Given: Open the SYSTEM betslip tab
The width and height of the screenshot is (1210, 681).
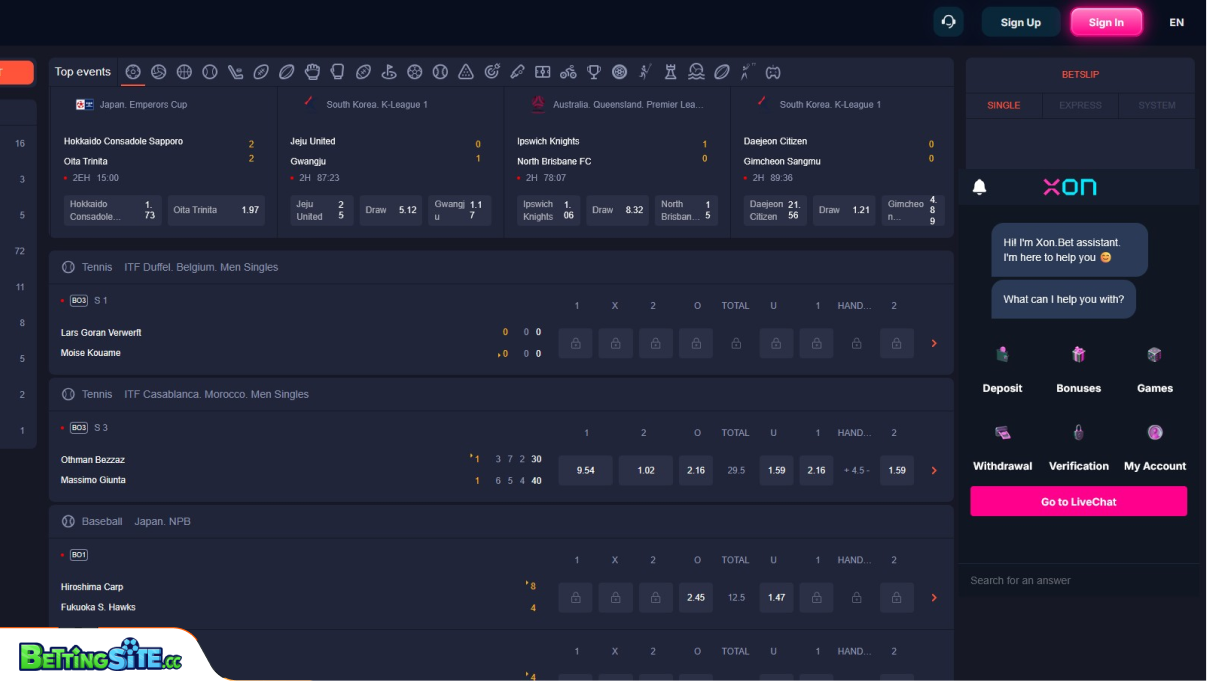Looking at the screenshot, I should click(x=1156, y=105).
